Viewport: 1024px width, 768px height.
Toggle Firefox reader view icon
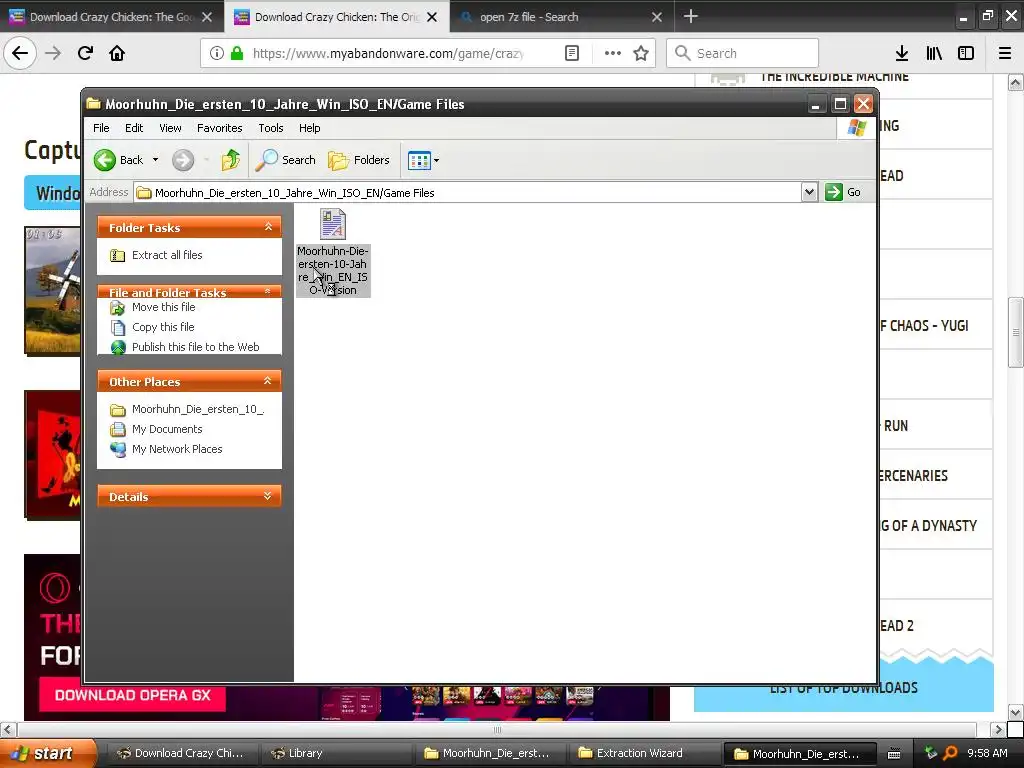[x=572, y=54]
